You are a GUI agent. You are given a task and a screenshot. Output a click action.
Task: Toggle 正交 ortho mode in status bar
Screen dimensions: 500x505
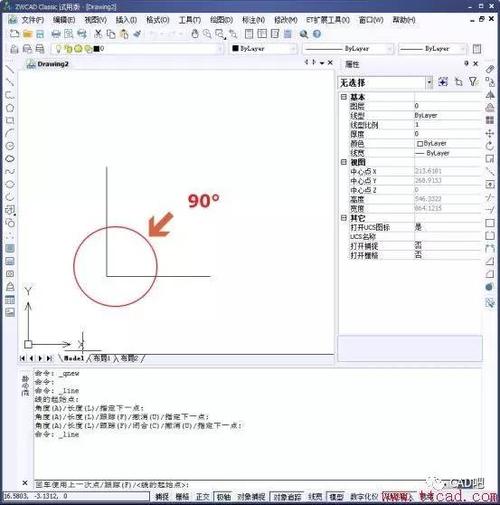(202, 497)
